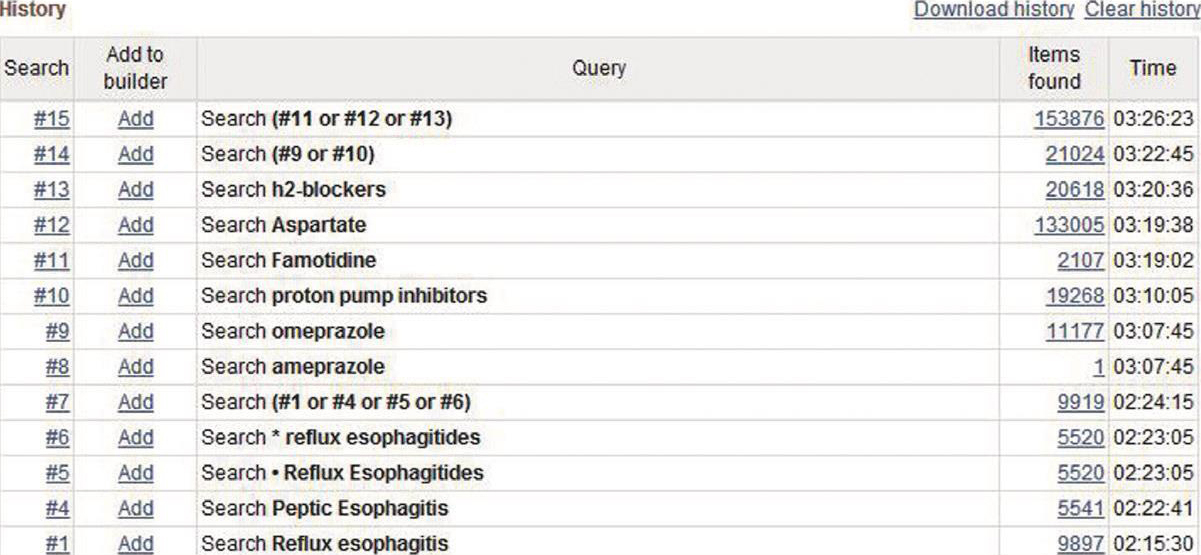Open 2107 results for Famotidine
The width and height of the screenshot is (1201, 555).
click(1080, 261)
